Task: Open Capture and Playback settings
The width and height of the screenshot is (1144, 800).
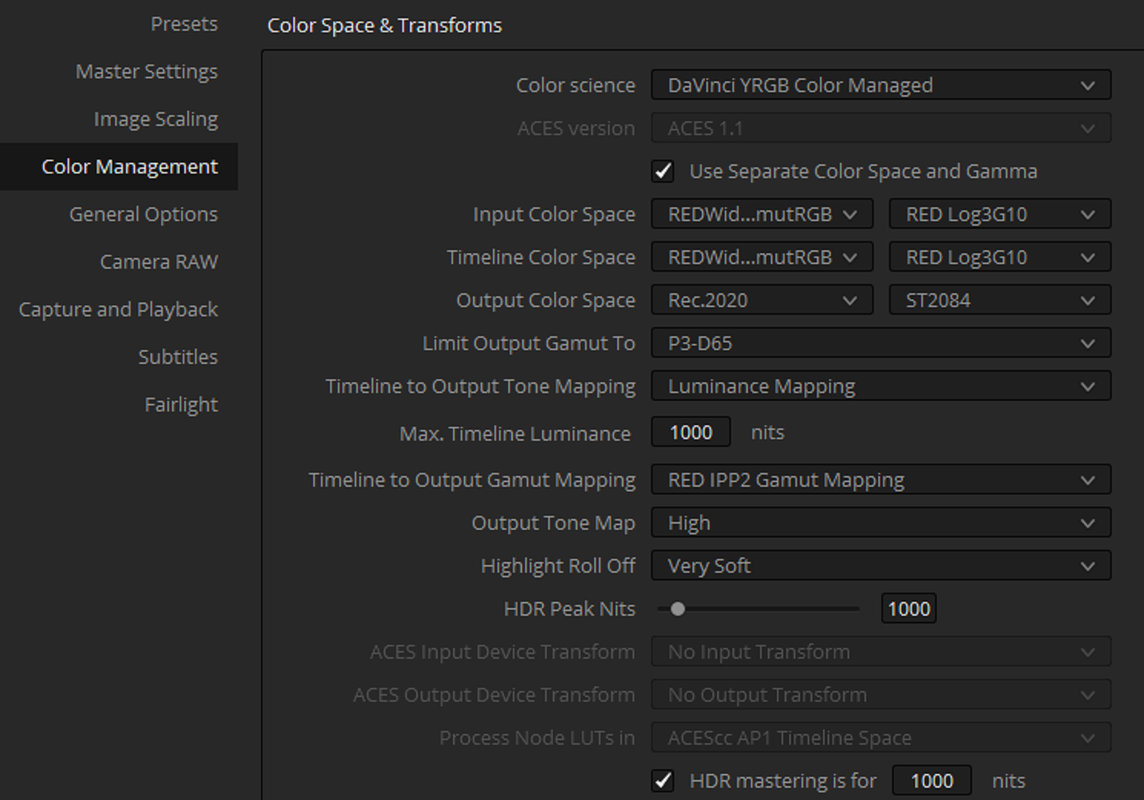Action: [x=118, y=309]
